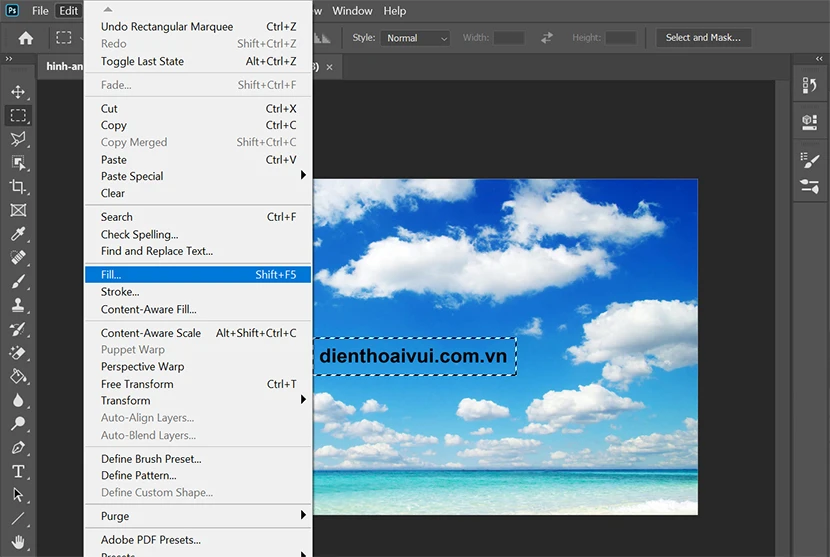
Task: Click the Home icon in options bar
Action: tap(25, 38)
